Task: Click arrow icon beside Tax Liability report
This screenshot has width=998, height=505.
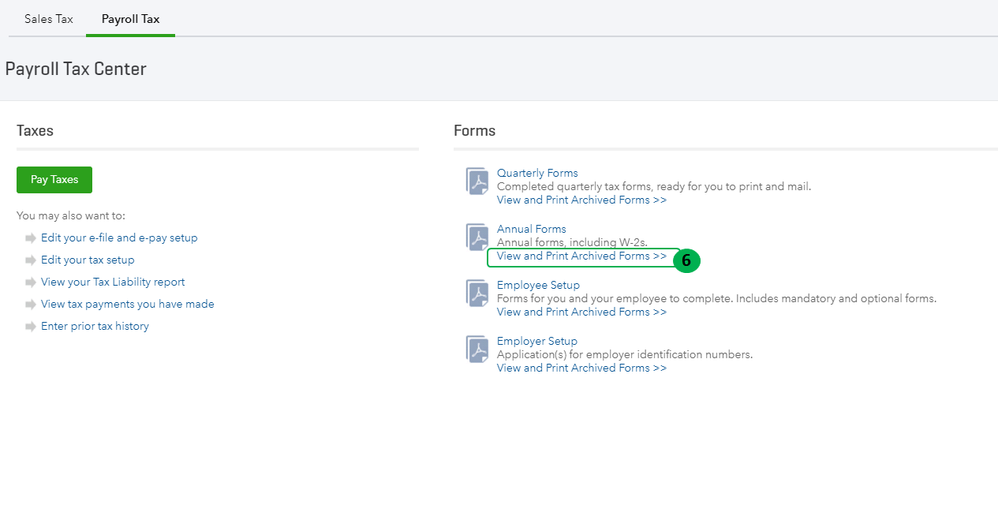Action: click(31, 282)
